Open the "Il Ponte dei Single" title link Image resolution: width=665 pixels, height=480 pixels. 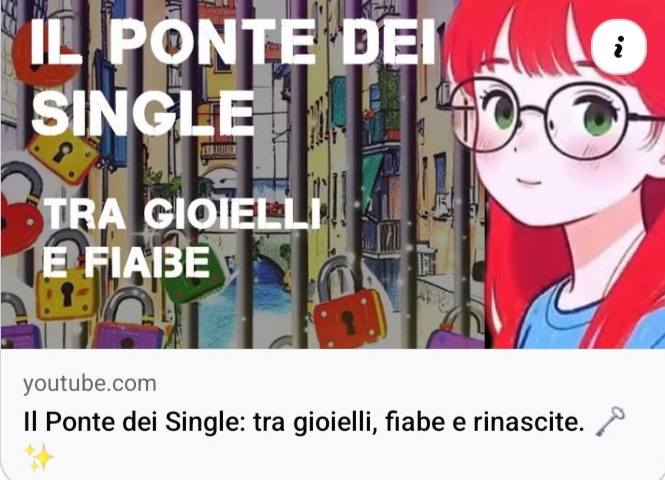[x=304, y=422]
